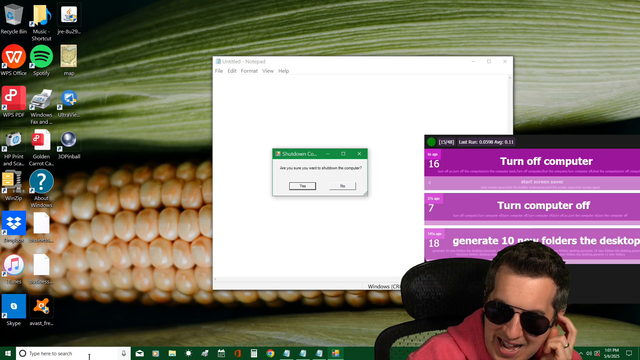Select the Golden Carrot desktop icon
Image resolution: width=640 pixels, height=360 pixels.
[x=41, y=149]
